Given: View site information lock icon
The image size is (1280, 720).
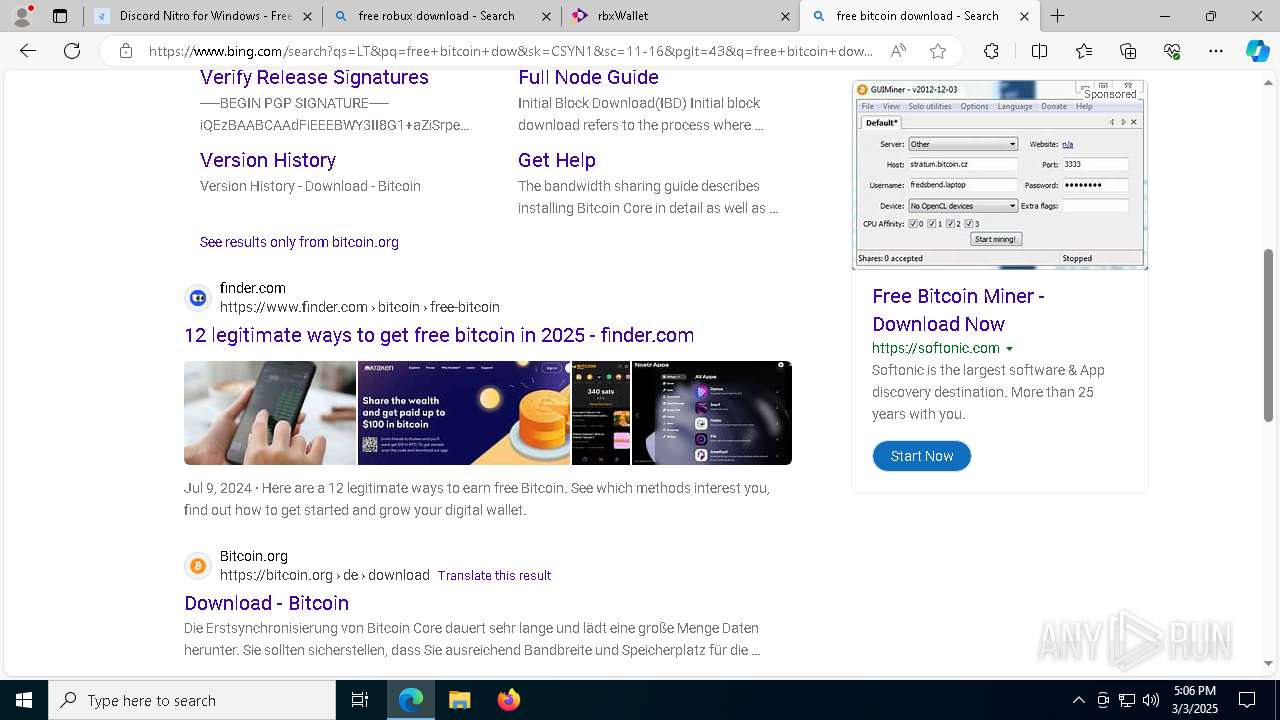Looking at the screenshot, I should pos(125,51).
